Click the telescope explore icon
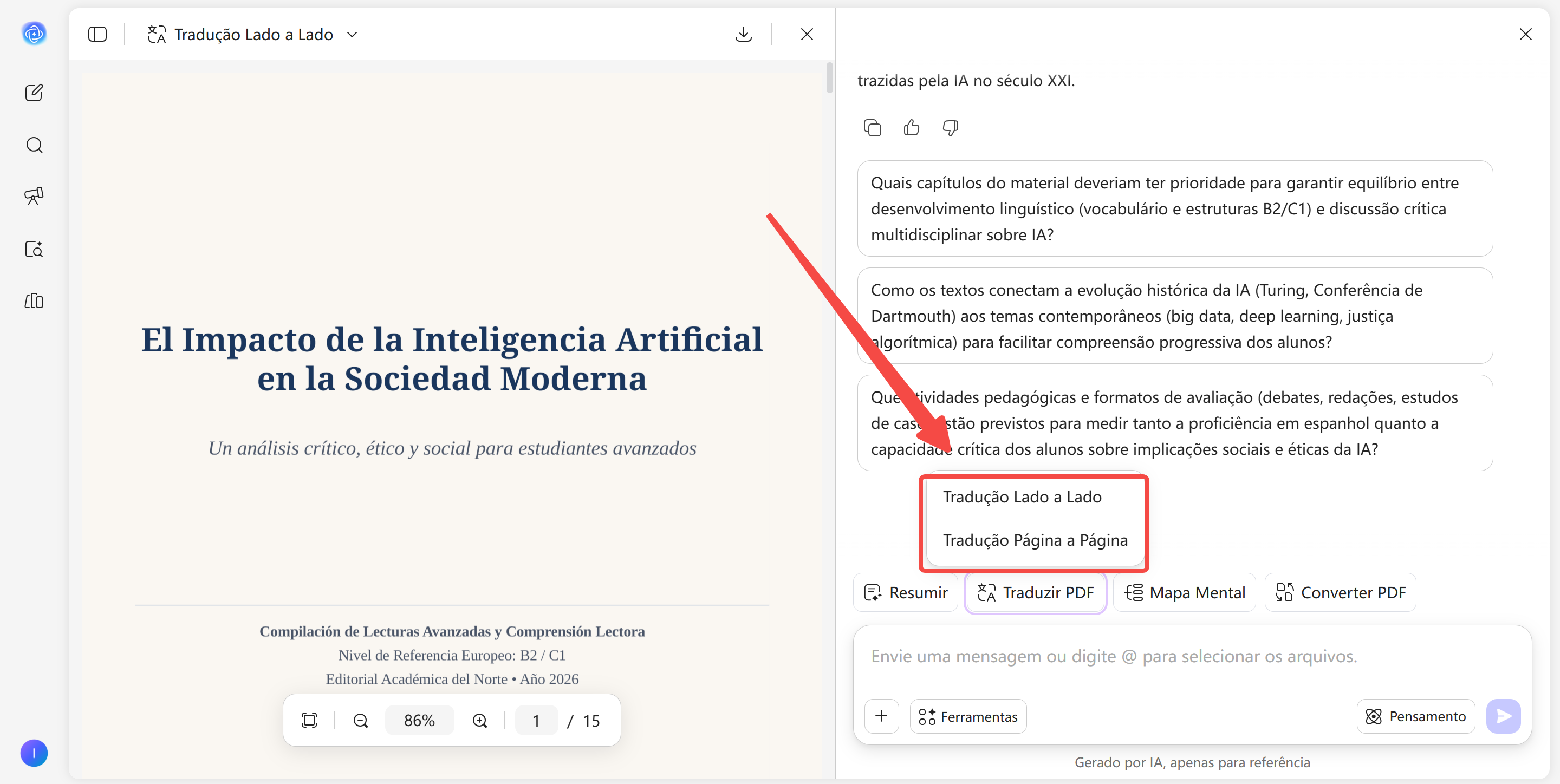Image resolution: width=1560 pixels, height=784 pixels. click(x=34, y=196)
